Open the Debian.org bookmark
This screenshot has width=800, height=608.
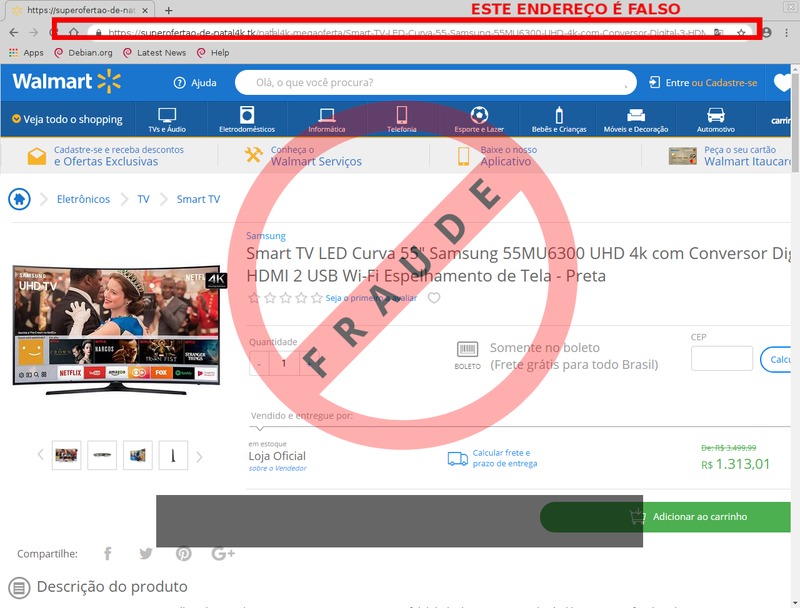tap(84, 53)
